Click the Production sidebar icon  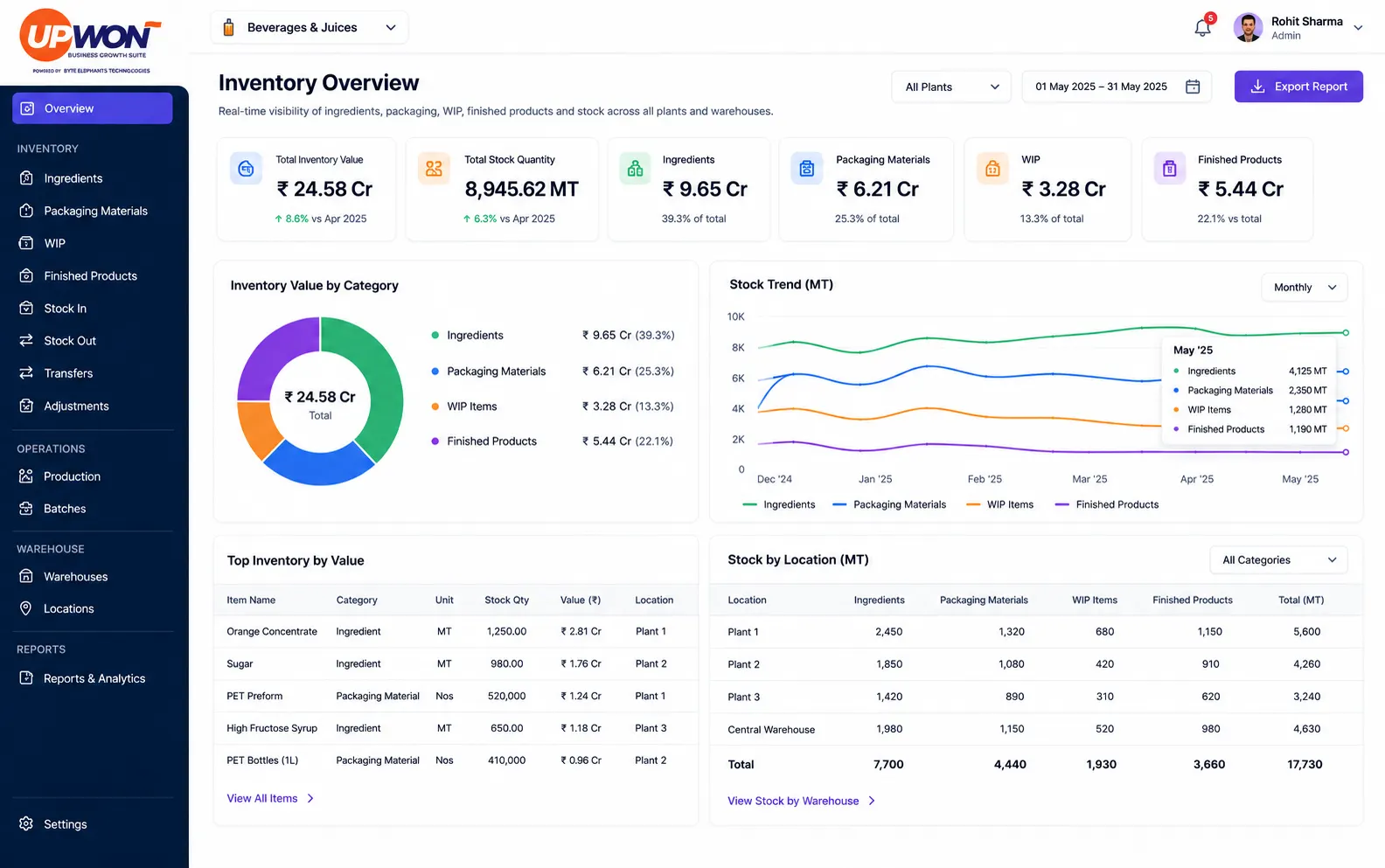(26, 476)
